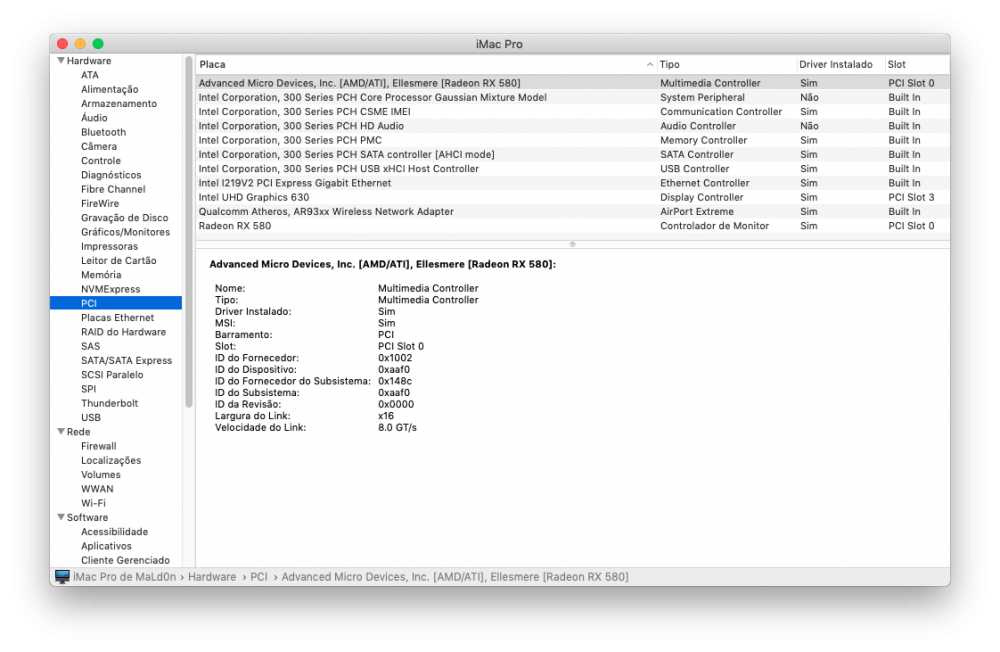Click the Ellesmere entry in path bar
1000x652 pixels.
click(x=455, y=577)
